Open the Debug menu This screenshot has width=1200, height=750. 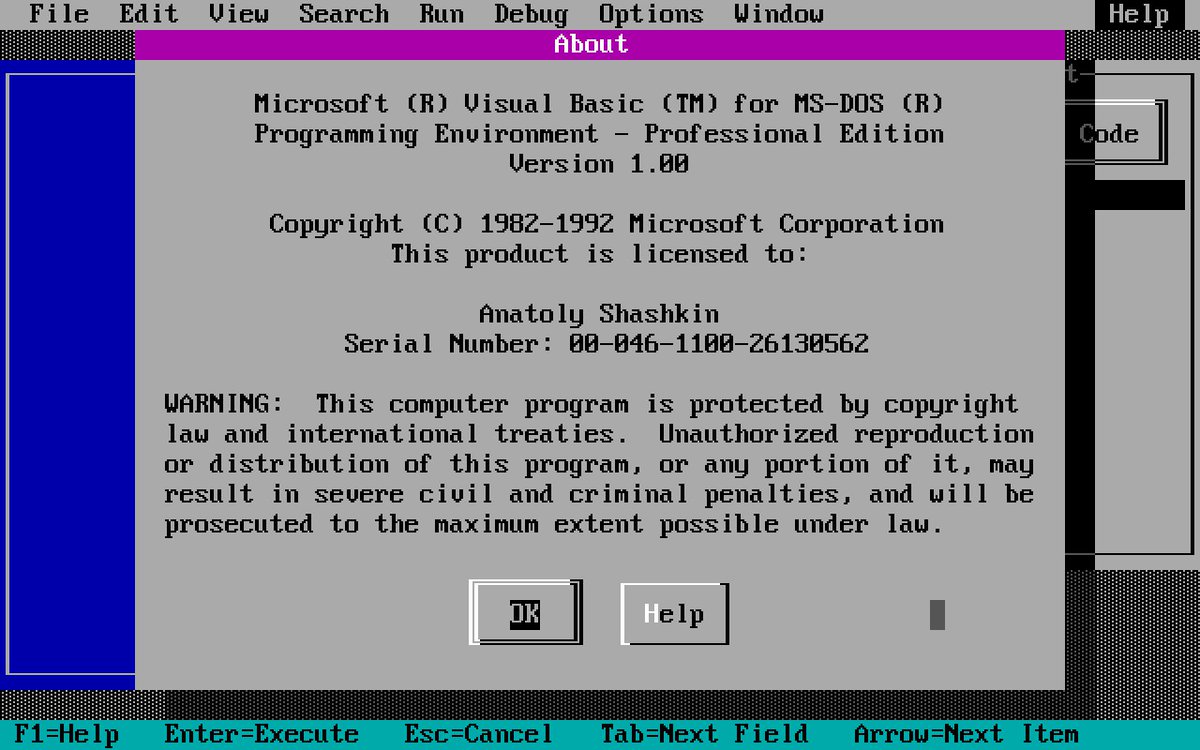[x=531, y=14]
